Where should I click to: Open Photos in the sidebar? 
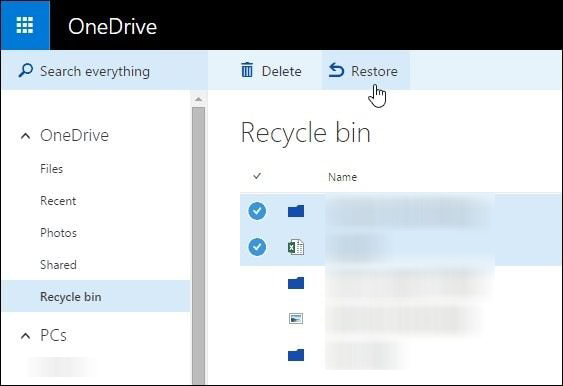point(58,233)
